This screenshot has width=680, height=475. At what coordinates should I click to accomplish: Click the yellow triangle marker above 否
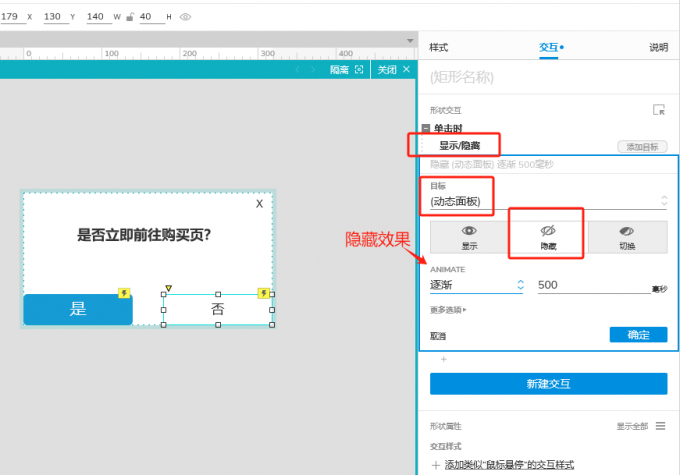169,288
